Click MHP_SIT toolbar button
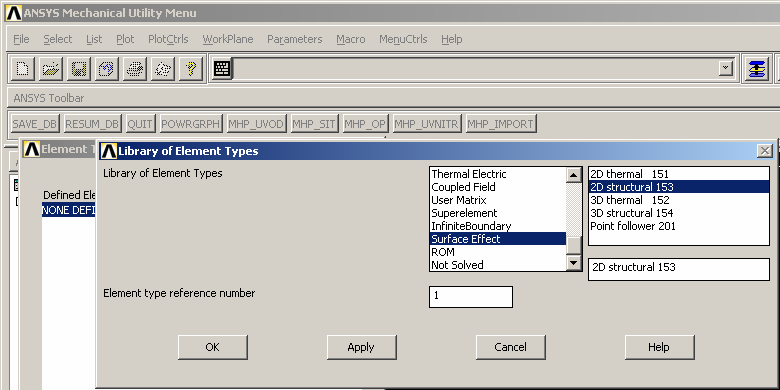The image size is (780, 390). click(x=314, y=124)
